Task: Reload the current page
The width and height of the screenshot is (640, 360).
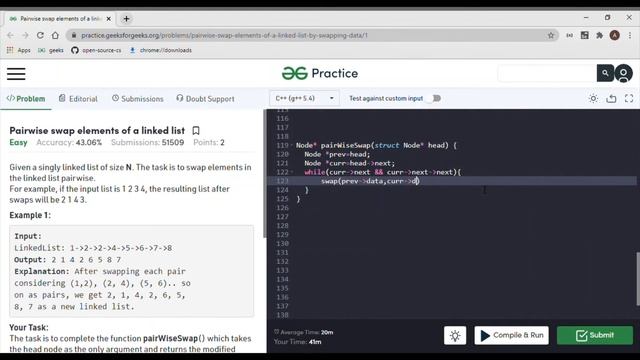Action: [x=40, y=36]
